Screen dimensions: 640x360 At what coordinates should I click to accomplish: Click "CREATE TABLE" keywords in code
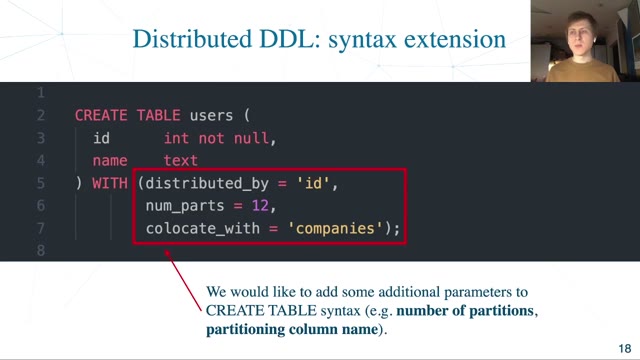[127, 116]
